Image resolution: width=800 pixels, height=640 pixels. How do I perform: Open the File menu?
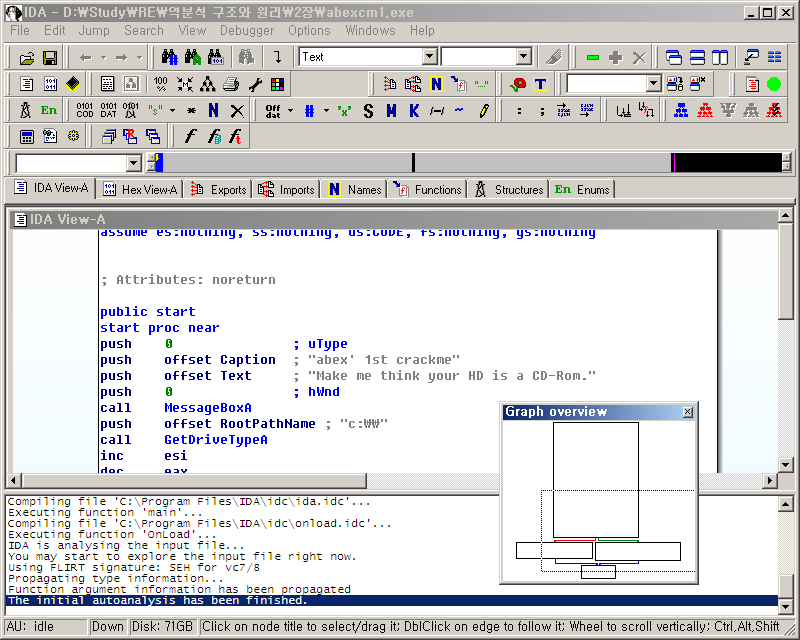19,31
